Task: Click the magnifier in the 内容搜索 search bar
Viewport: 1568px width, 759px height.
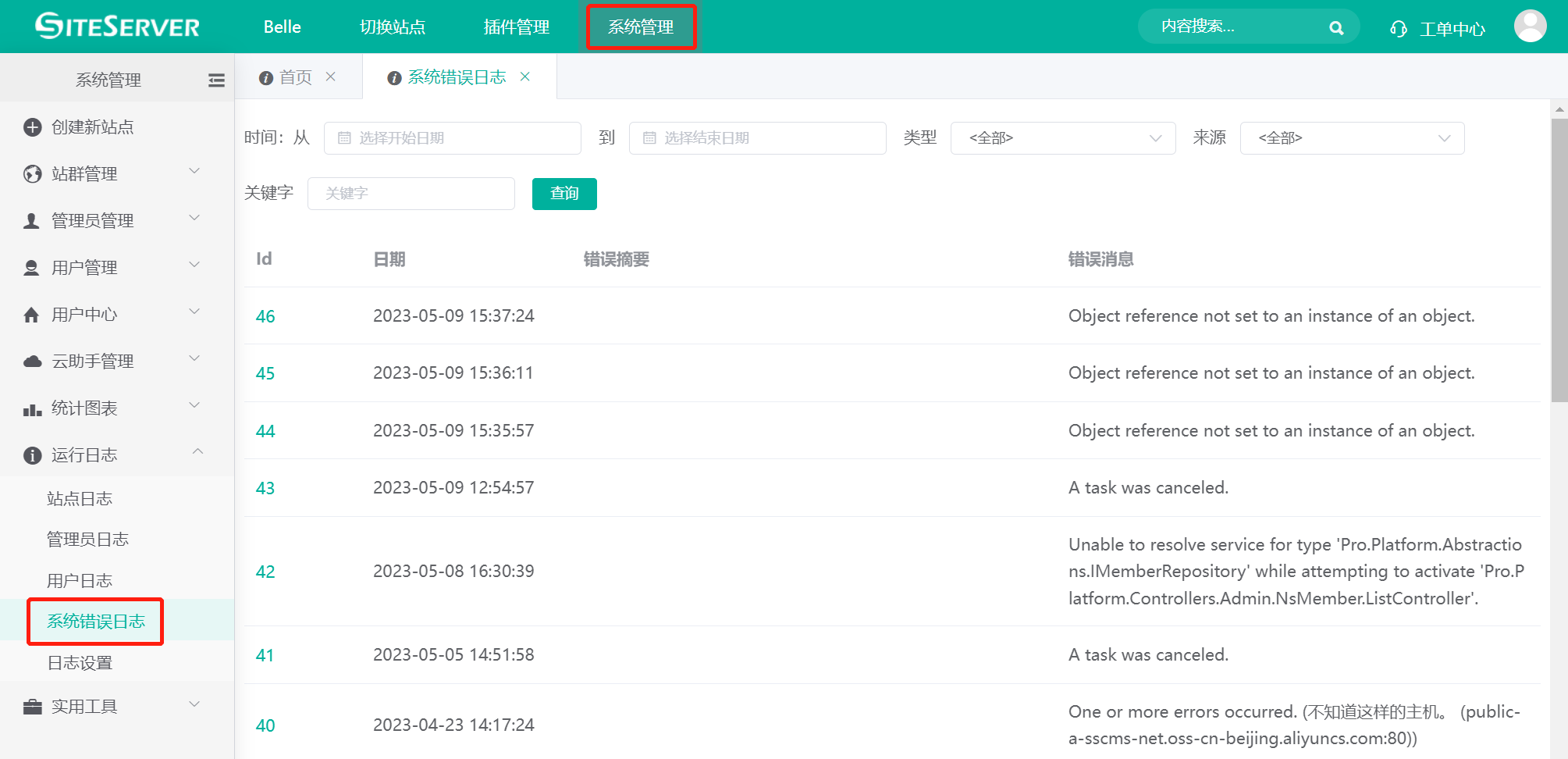Action: point(1336,27)
